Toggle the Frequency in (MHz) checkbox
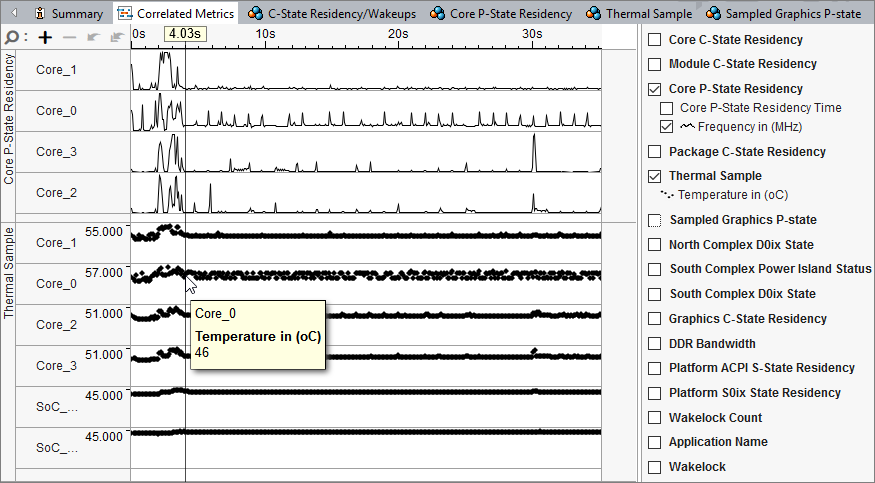This screenshot has width=875, height=483. (667, 127)
